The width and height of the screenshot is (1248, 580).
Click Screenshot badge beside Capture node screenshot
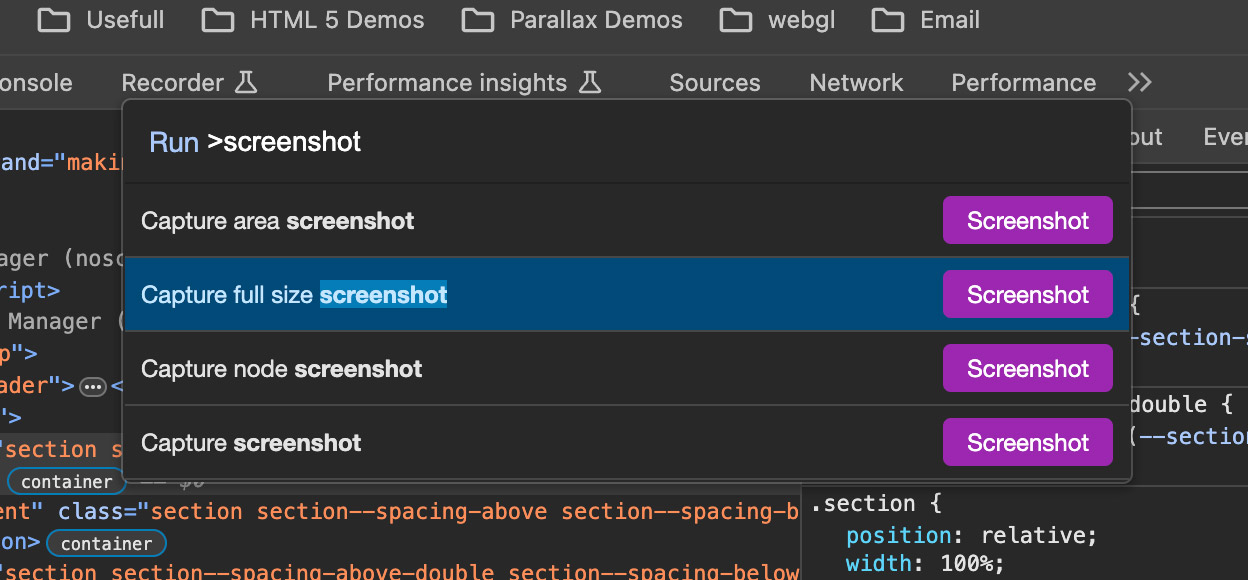[x=1028, y=368]
